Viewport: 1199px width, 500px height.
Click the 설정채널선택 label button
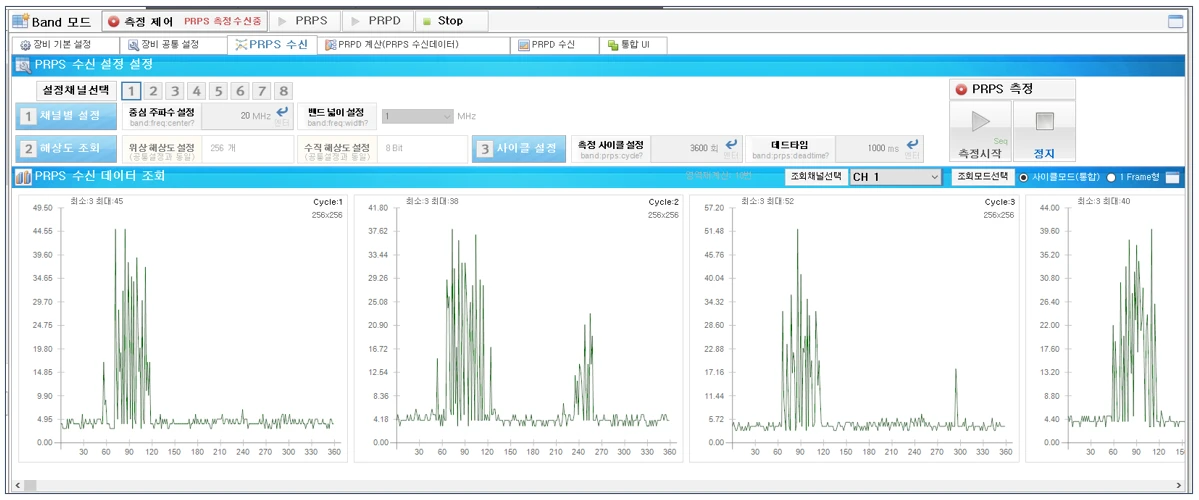(77, 91)
